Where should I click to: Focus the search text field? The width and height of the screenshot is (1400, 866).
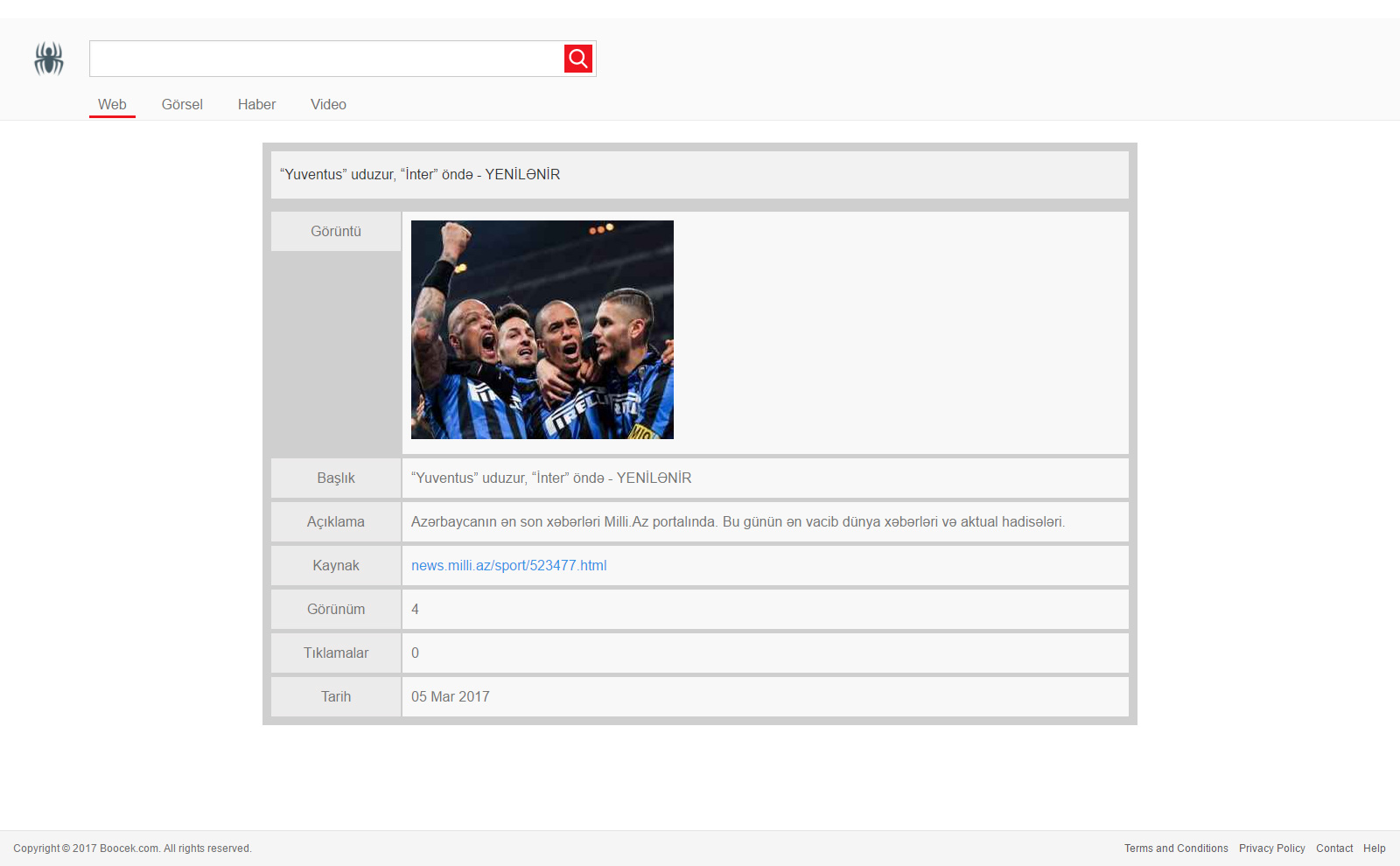(x=326, y=59)
